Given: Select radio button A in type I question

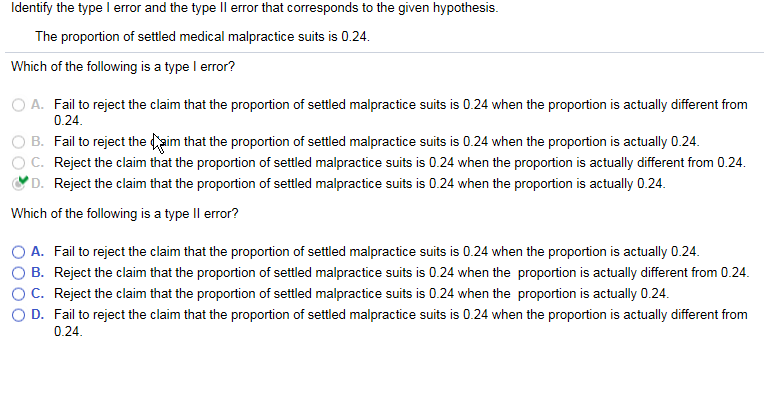Looking at the screenshot, I should [x=19, y=105].
